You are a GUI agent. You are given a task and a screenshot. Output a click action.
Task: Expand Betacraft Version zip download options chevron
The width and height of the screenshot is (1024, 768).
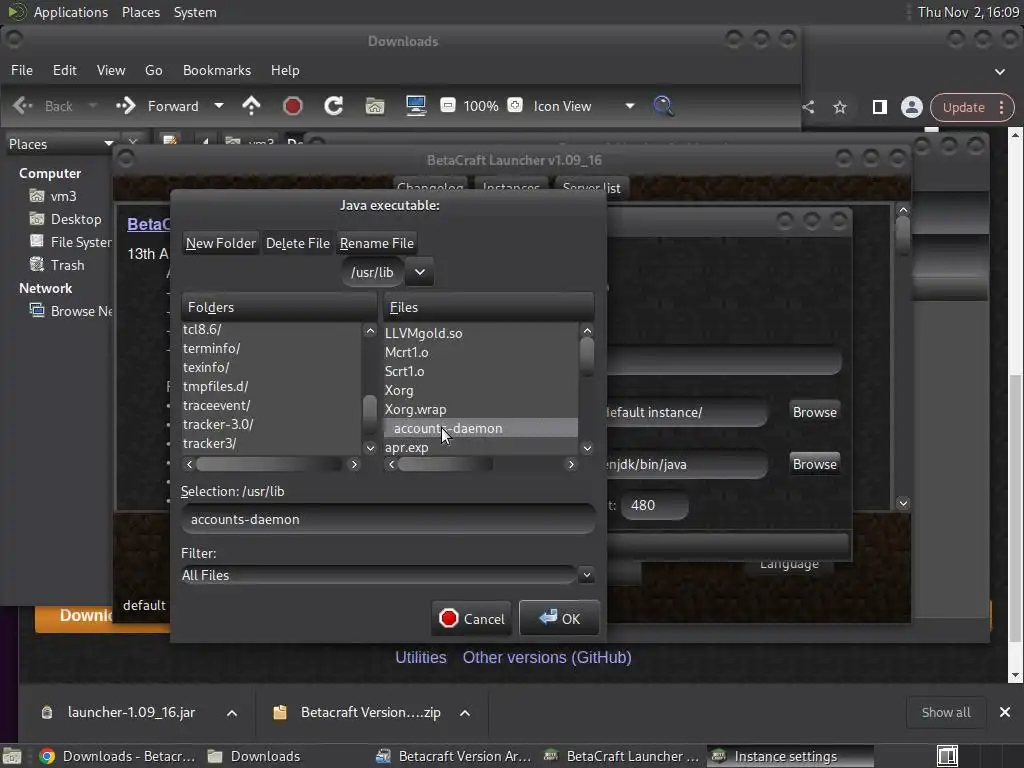465,713
